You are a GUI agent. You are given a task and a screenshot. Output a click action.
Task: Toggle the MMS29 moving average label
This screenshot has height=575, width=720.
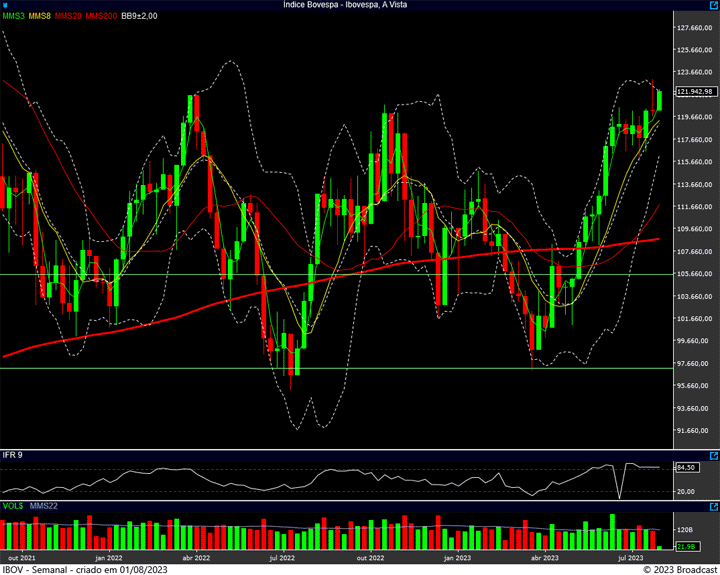point(68,16)
